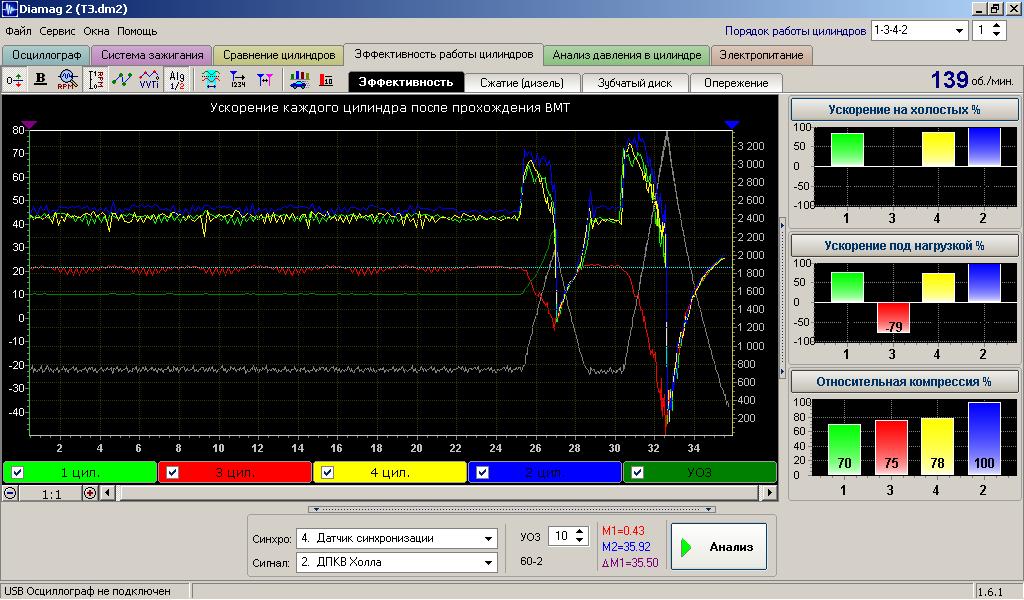Click the red 75 compression bar

(891, 447)
